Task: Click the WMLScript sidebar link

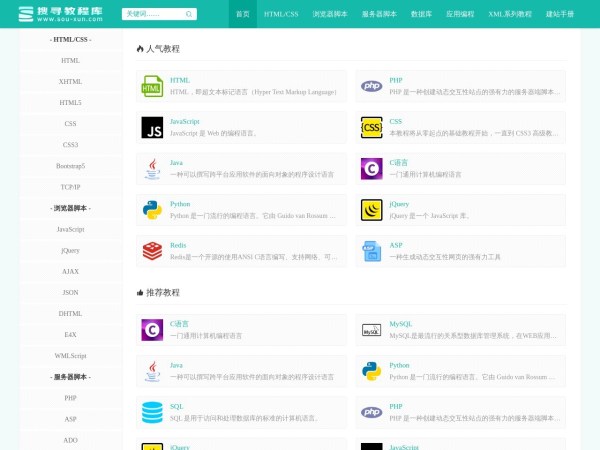Action: (70, 355)
